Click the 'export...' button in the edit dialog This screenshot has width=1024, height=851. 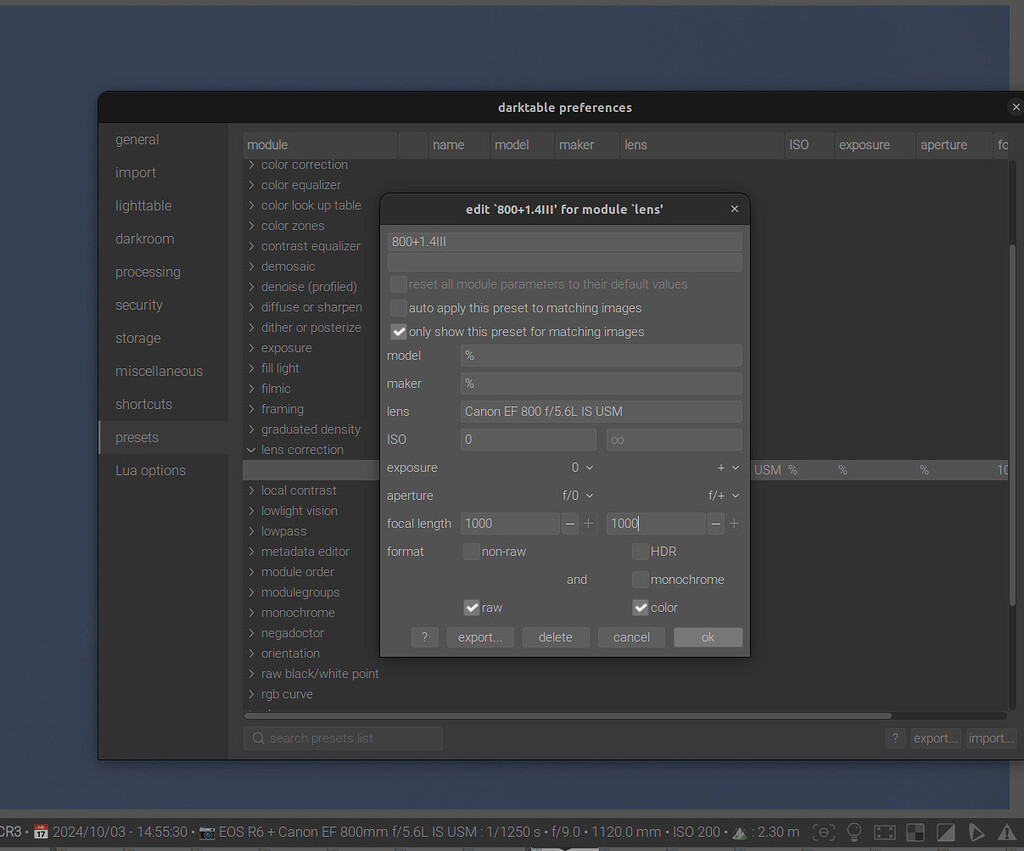point(480,637)
